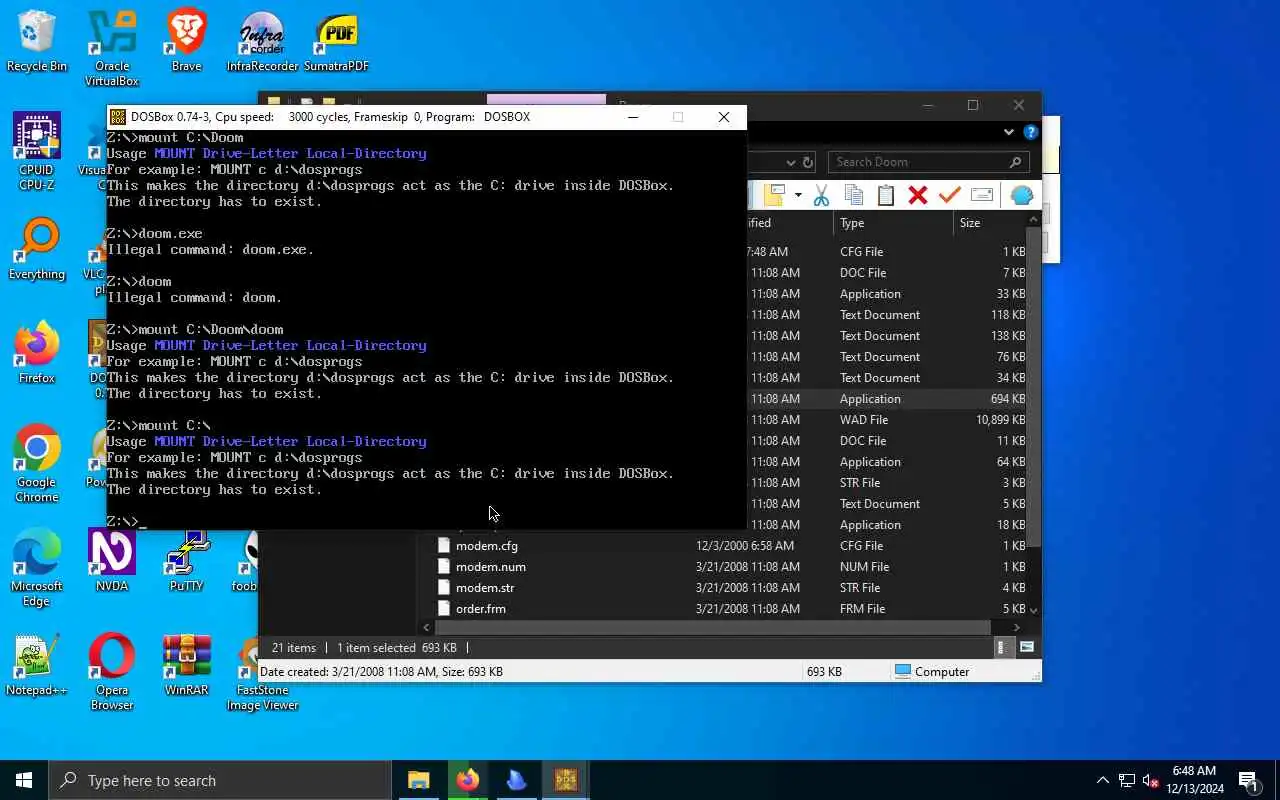1280x800 pixels.
Task: Open the notification center icon
Action: point(1248,780)
